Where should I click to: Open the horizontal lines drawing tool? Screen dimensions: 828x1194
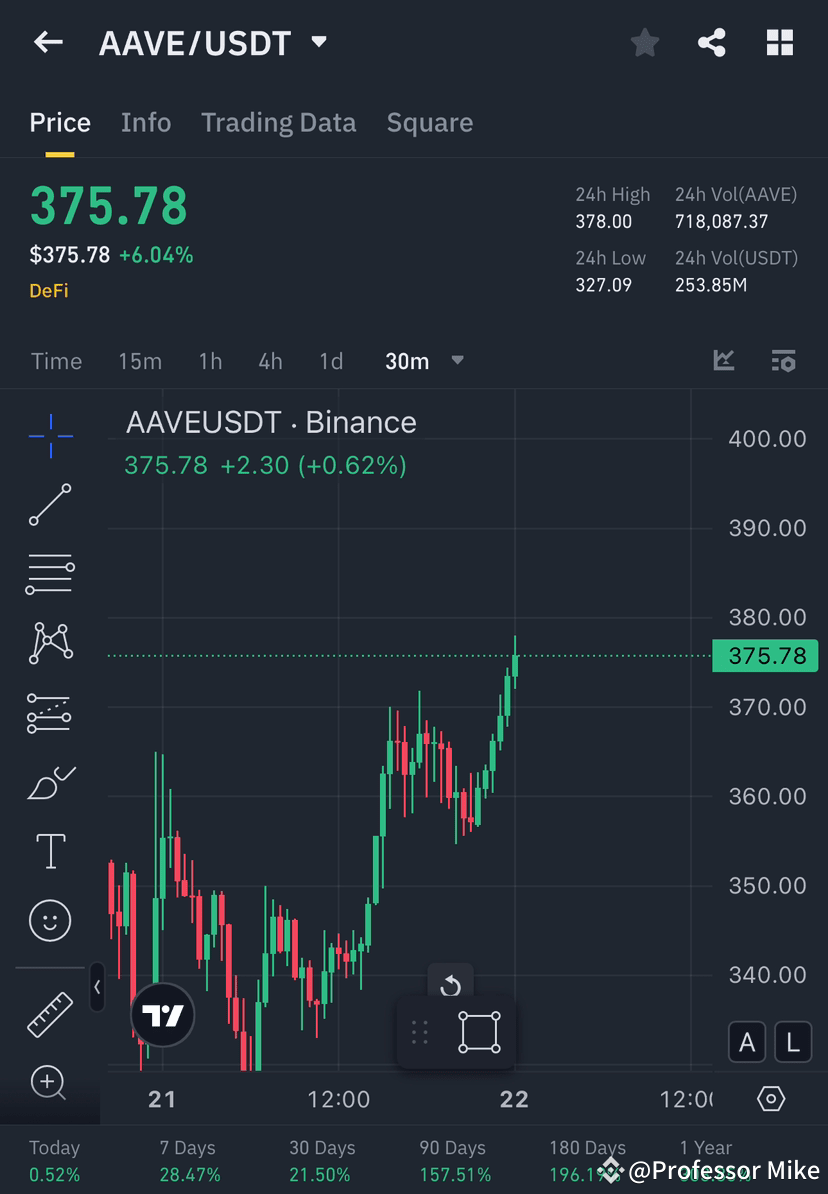point(50,574)
